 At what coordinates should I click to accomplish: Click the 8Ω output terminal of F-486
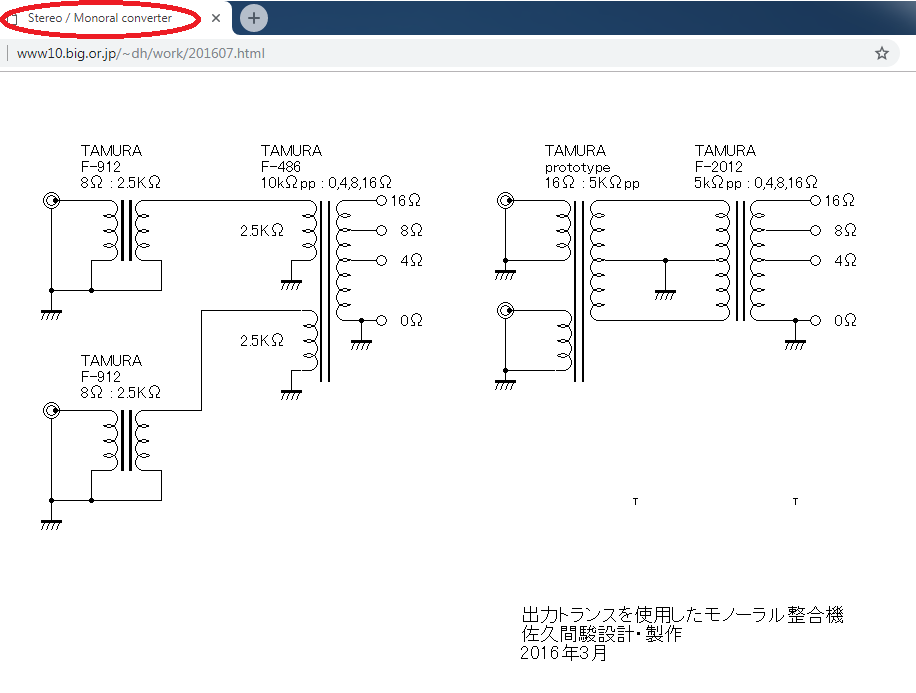tap(381, 230)
